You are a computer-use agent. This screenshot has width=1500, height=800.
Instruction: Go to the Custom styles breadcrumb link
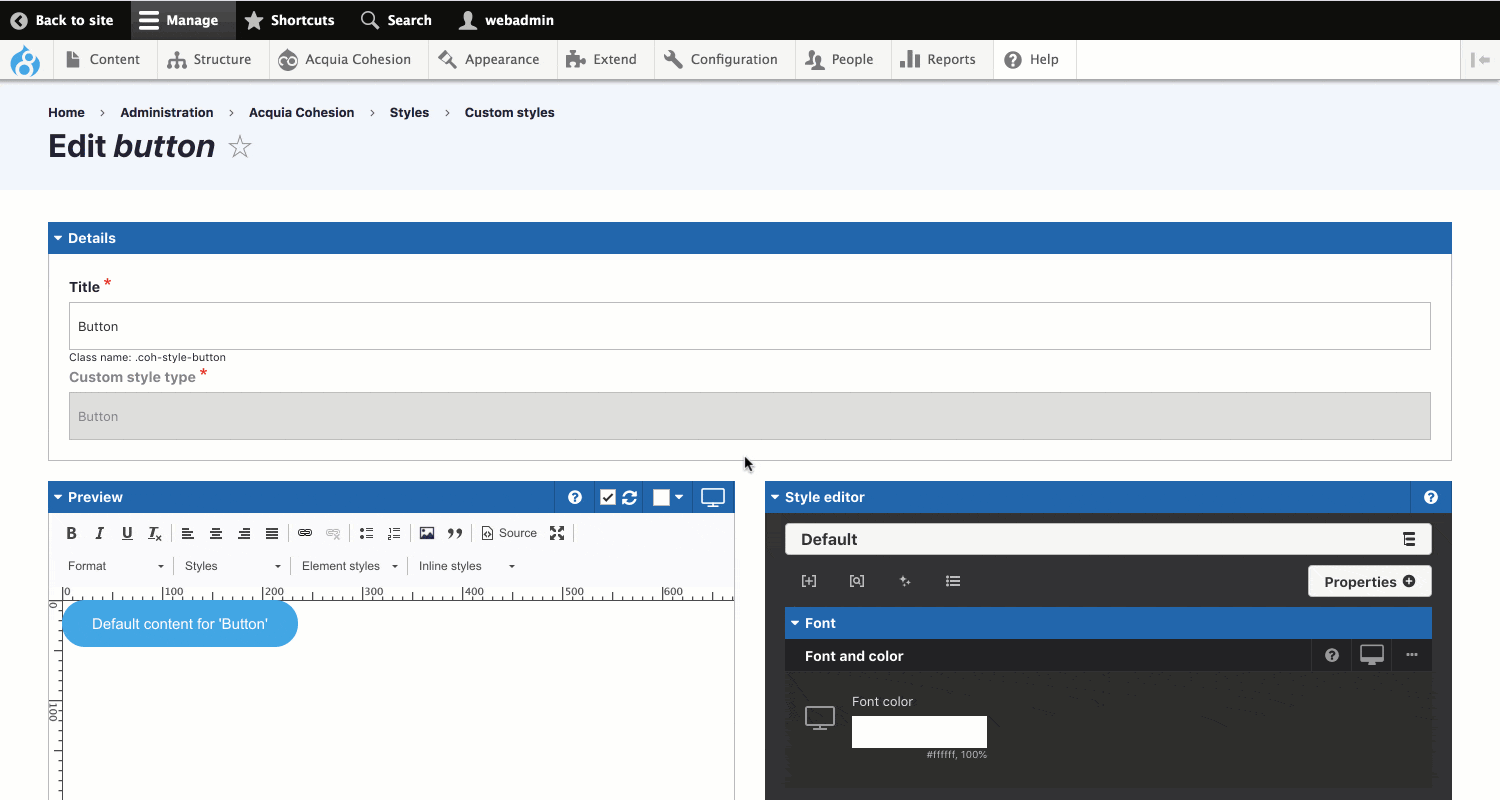point(509,112)
